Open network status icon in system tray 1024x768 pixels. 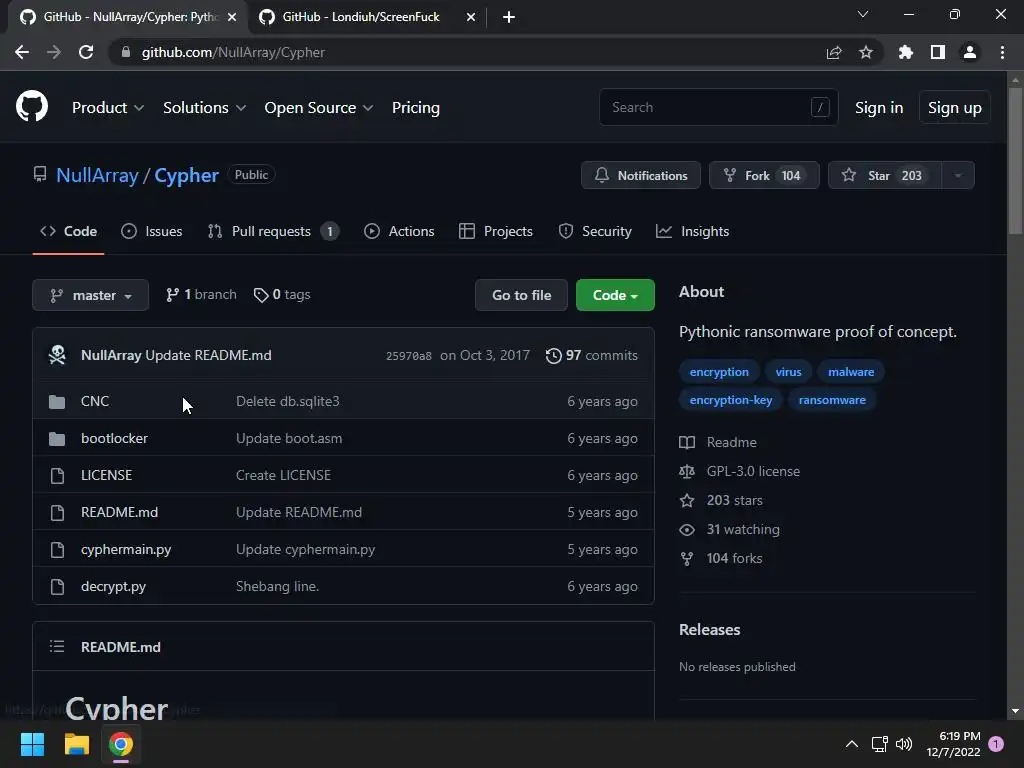pyautogui.click(x=879, y=744)
